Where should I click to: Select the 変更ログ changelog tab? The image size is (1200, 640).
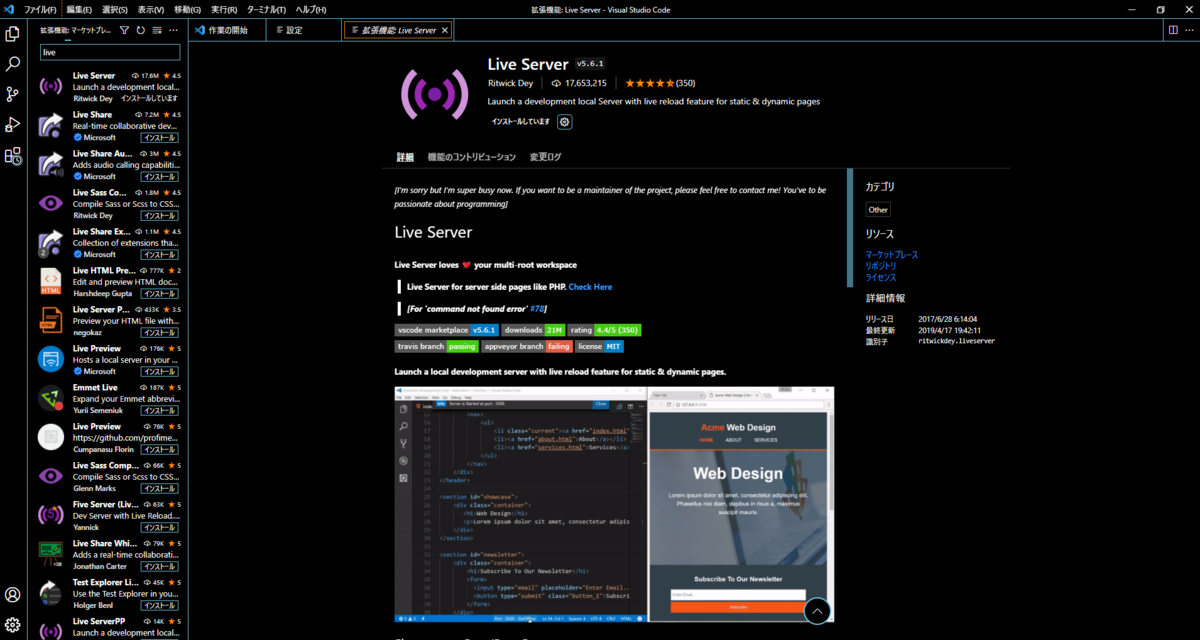pyautogui.click(x=546, y=157)
